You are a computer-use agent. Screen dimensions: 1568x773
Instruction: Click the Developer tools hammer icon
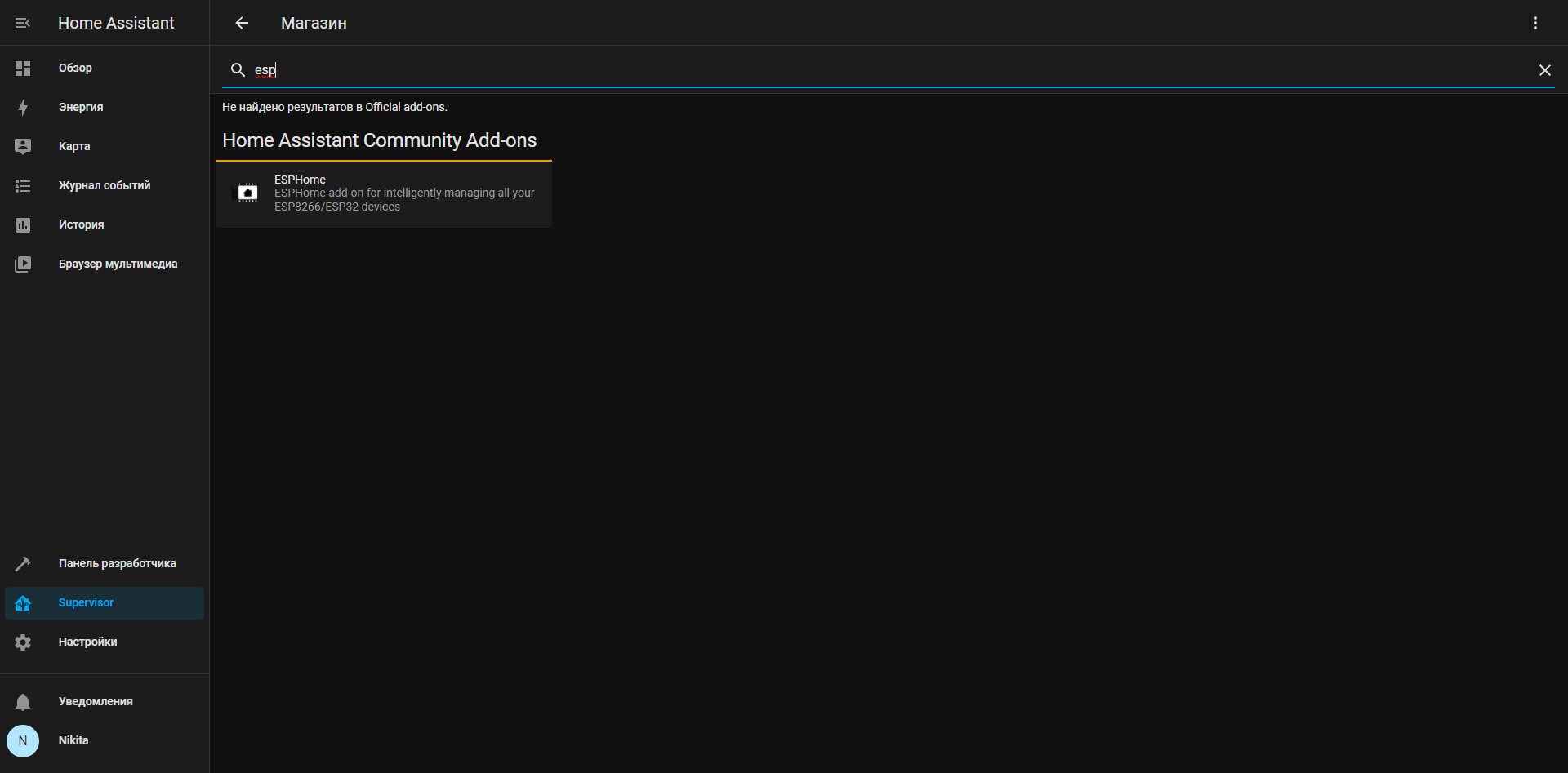pos(23,564)
